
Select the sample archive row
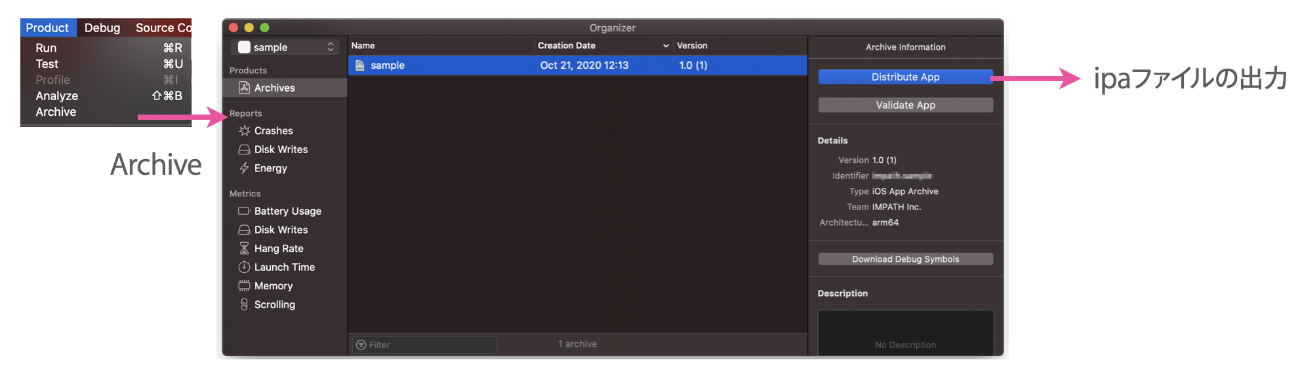coord(577,65)
